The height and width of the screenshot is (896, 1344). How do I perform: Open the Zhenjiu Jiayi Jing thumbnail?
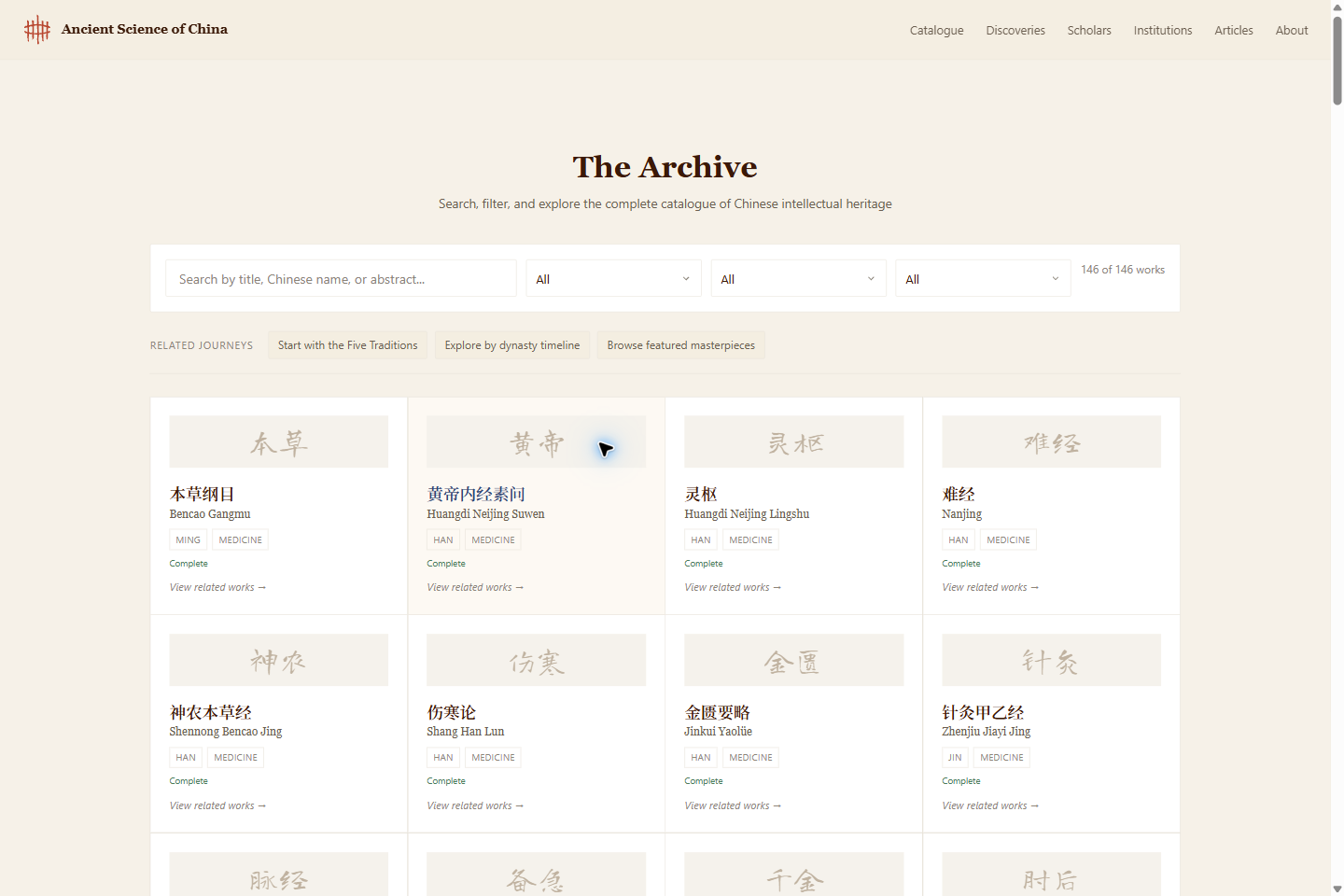(x=1051, y=660)
